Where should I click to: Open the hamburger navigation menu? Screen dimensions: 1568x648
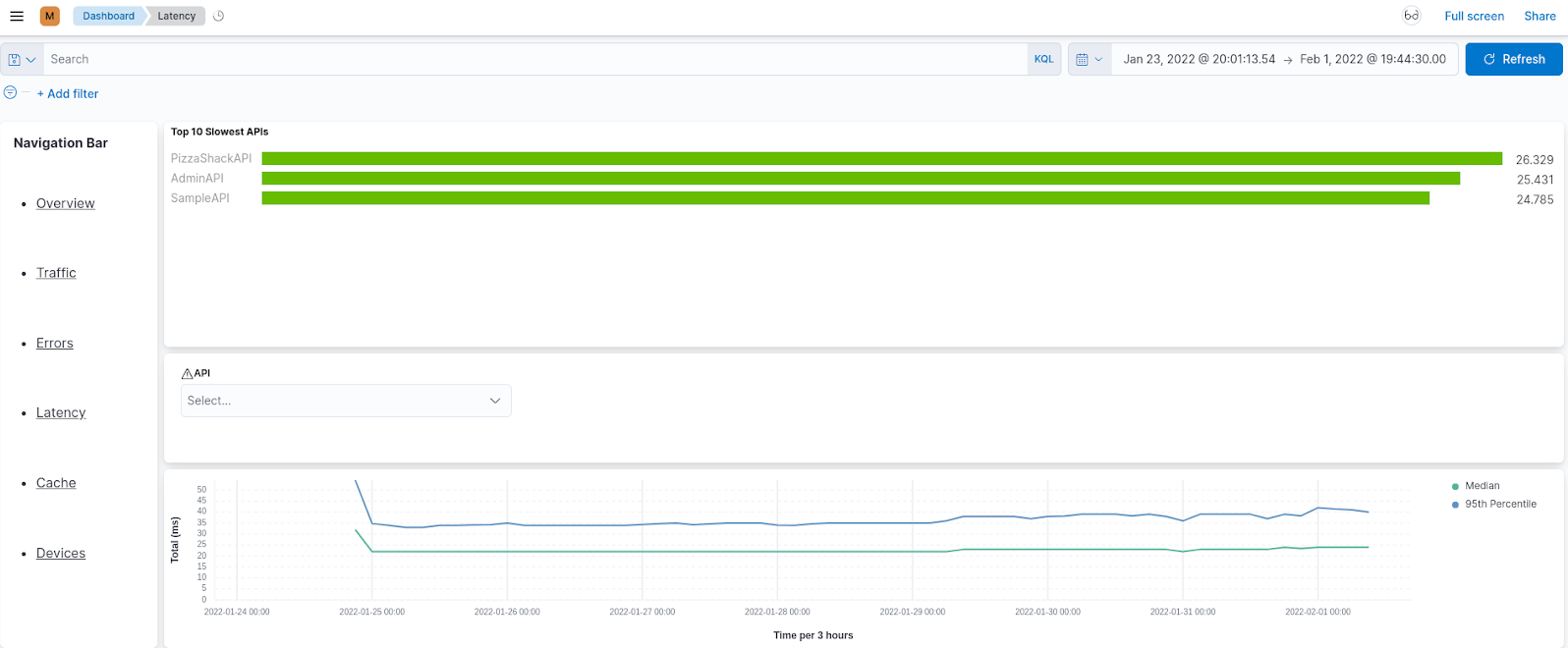tap(17, 16)
